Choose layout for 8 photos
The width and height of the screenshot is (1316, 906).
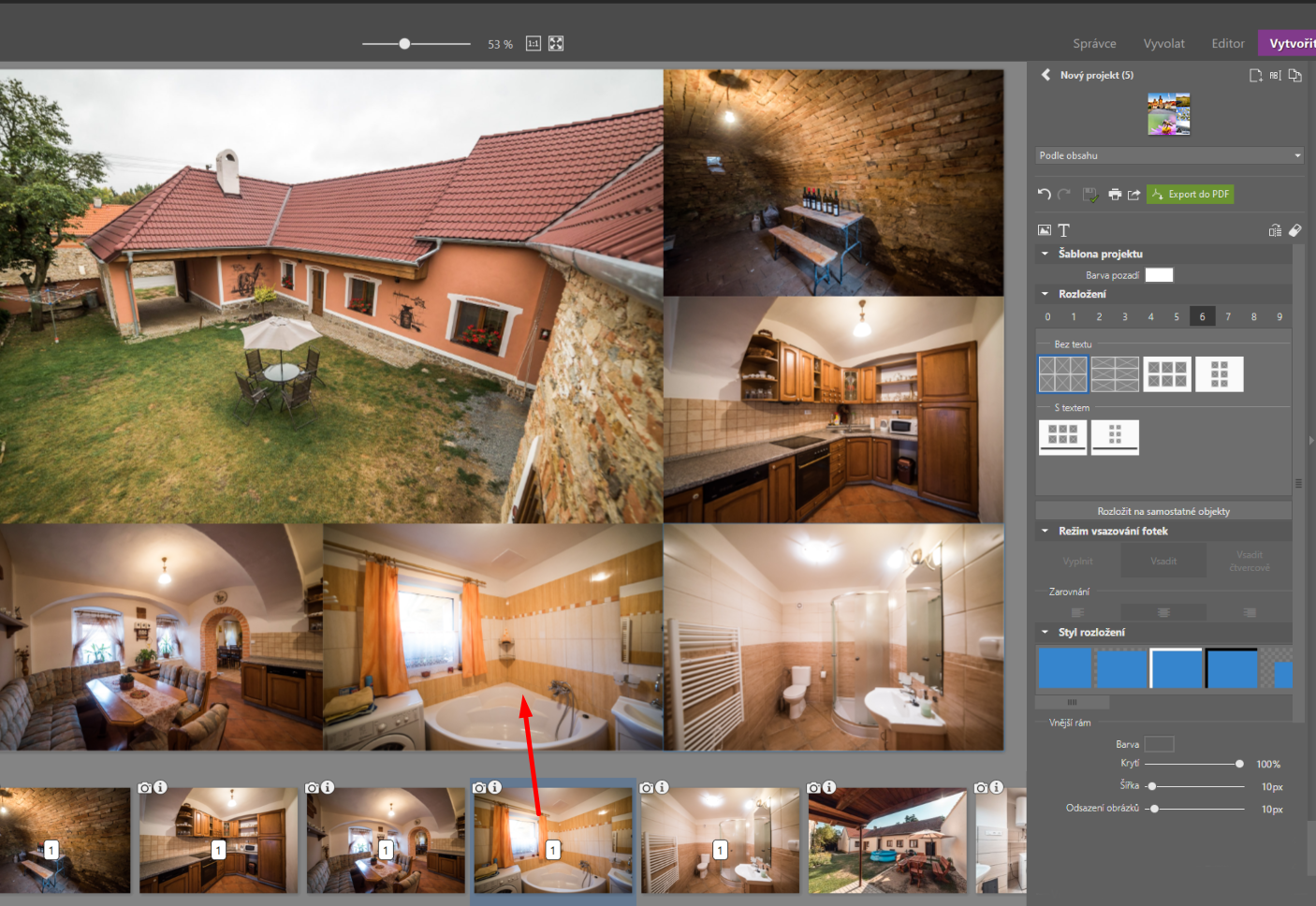[x=1254, y=316]
